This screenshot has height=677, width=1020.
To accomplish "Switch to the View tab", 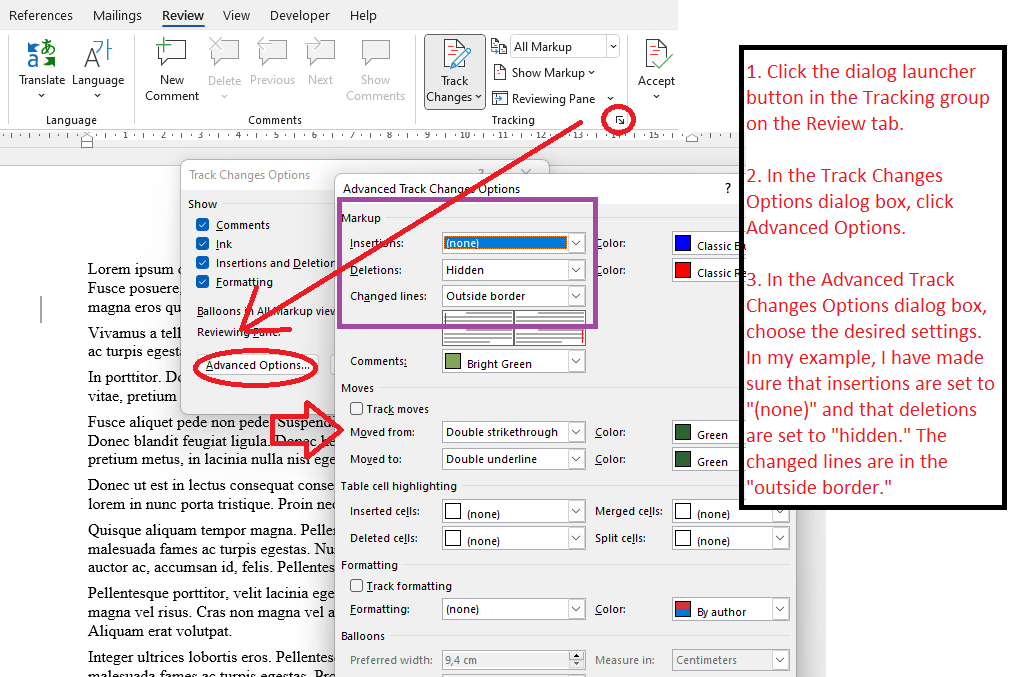I will pyautogui.click(x=236, y=15).
